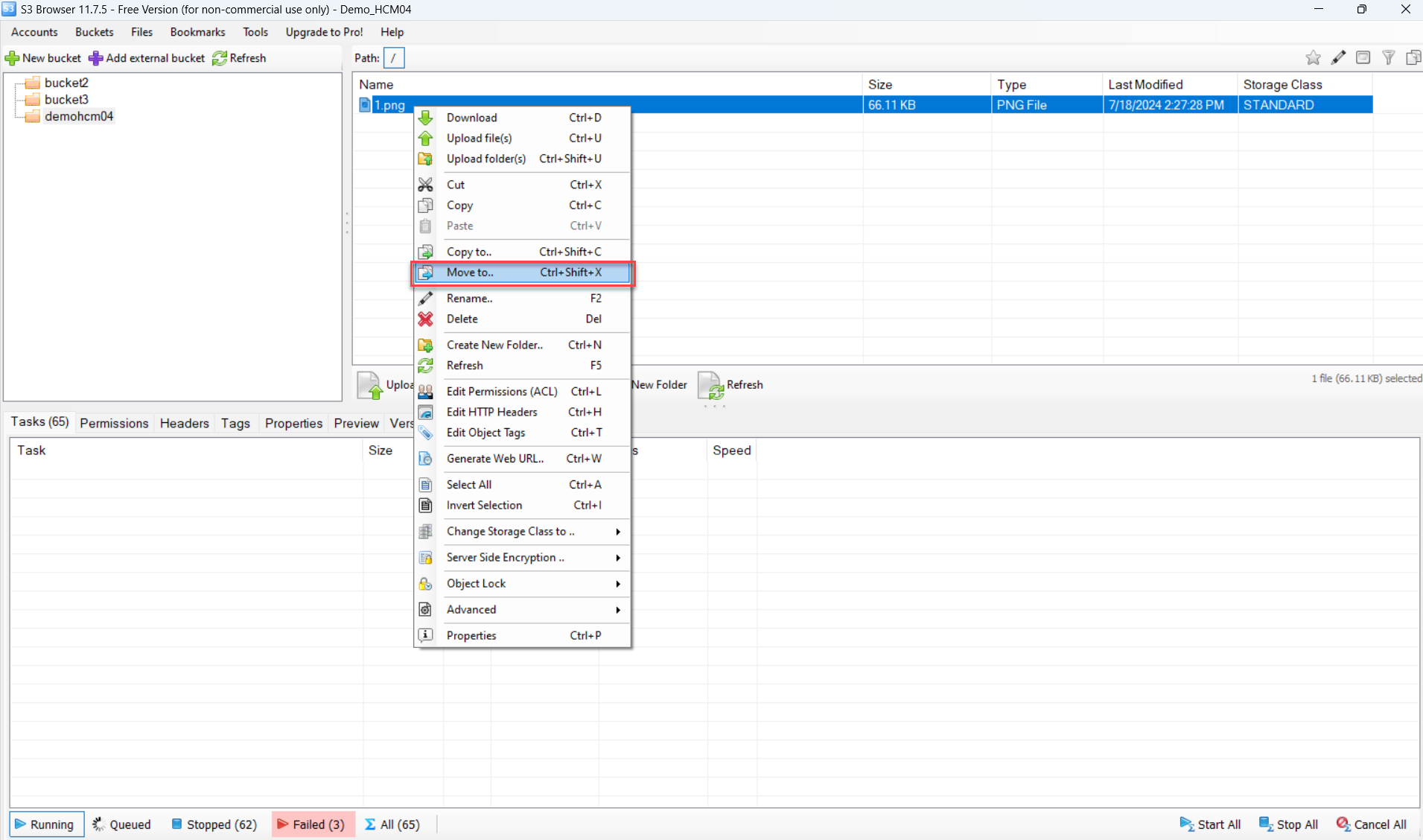Click the scissors Cut icon in menu
This screenshot has width=1423, height=840.
tap(425, 185)
